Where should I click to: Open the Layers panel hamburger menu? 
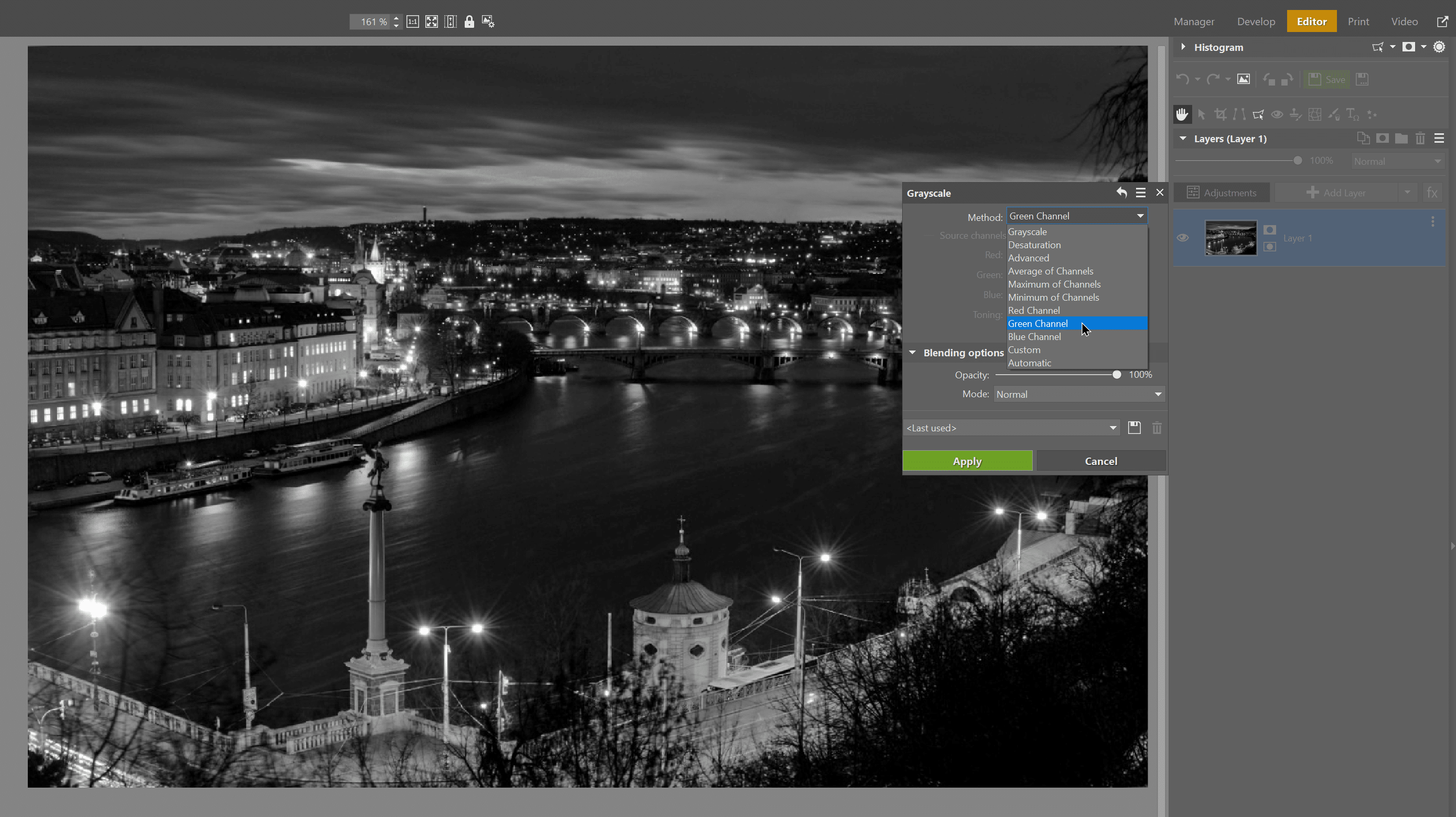[1440, 138]
